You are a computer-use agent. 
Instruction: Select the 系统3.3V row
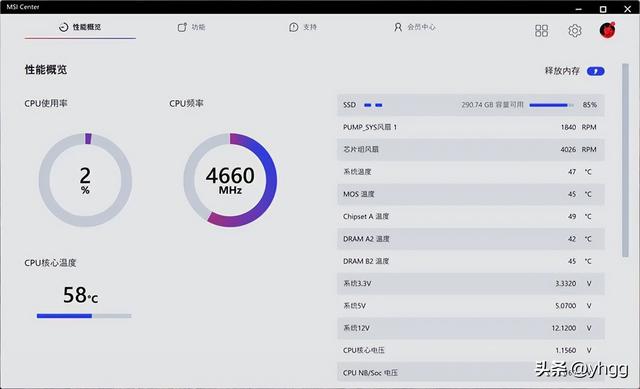(471, 283)
